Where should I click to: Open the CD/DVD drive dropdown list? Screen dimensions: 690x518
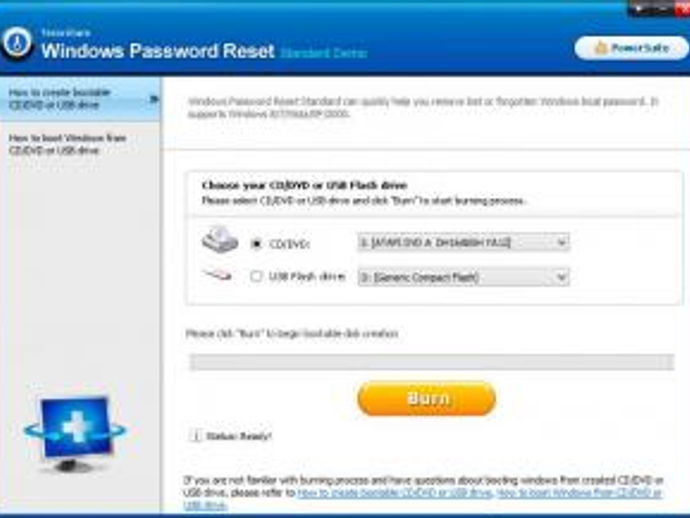pyautogui.click(x=463, y=242)
